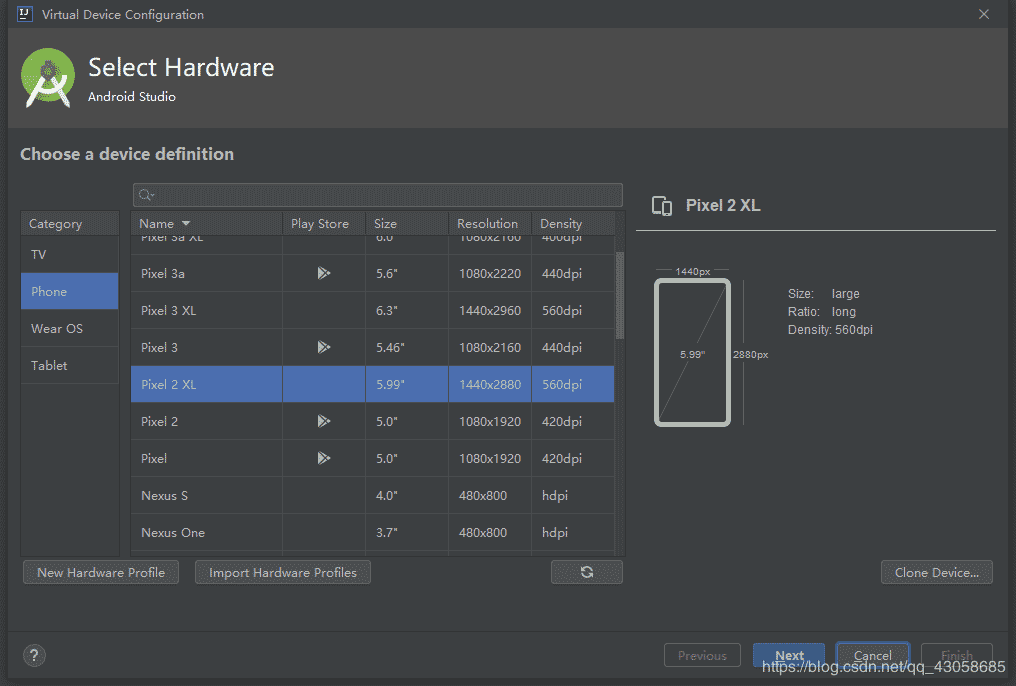The height and width of the screenshot is (686, 1016).
Task: Click the Play Store icon in Pixel 3a row
Action: (322, 273)
